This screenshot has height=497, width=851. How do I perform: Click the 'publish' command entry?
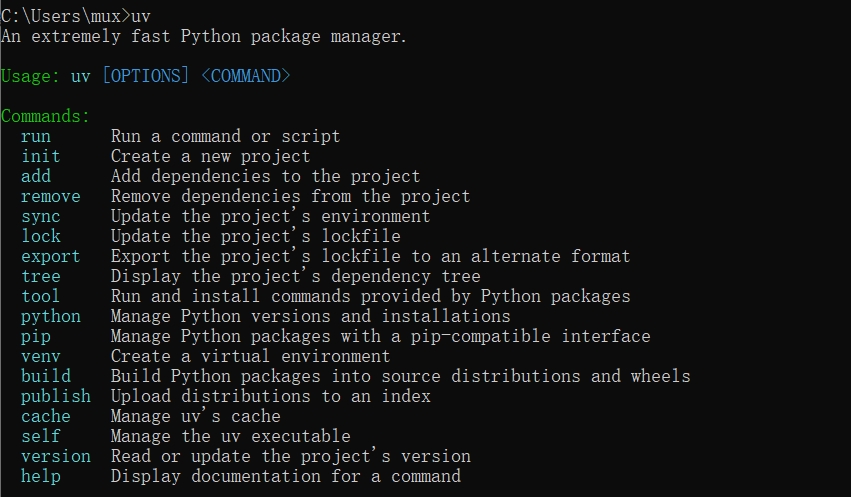56,396
